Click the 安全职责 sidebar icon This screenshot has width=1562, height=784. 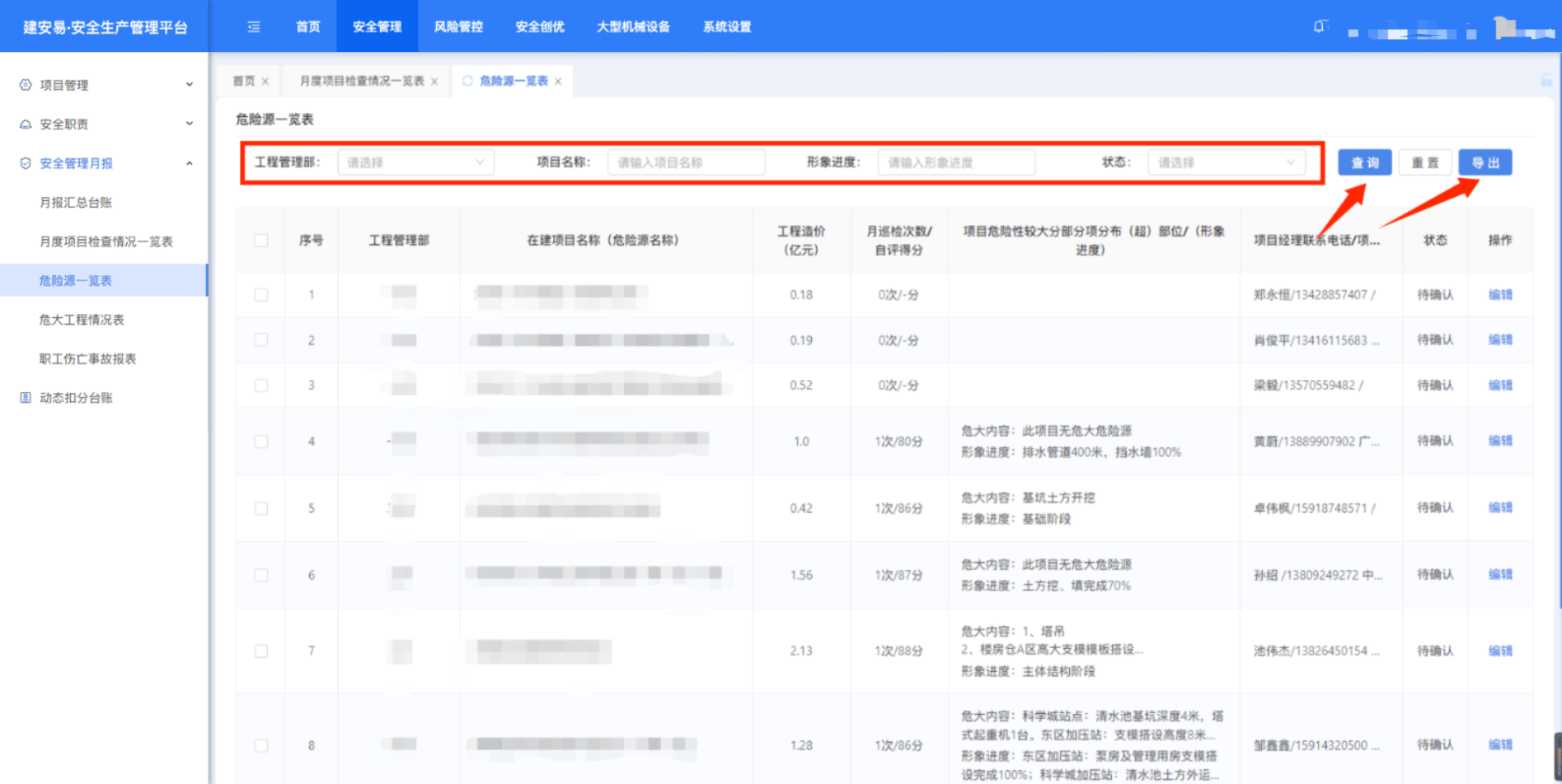point(25,124)
